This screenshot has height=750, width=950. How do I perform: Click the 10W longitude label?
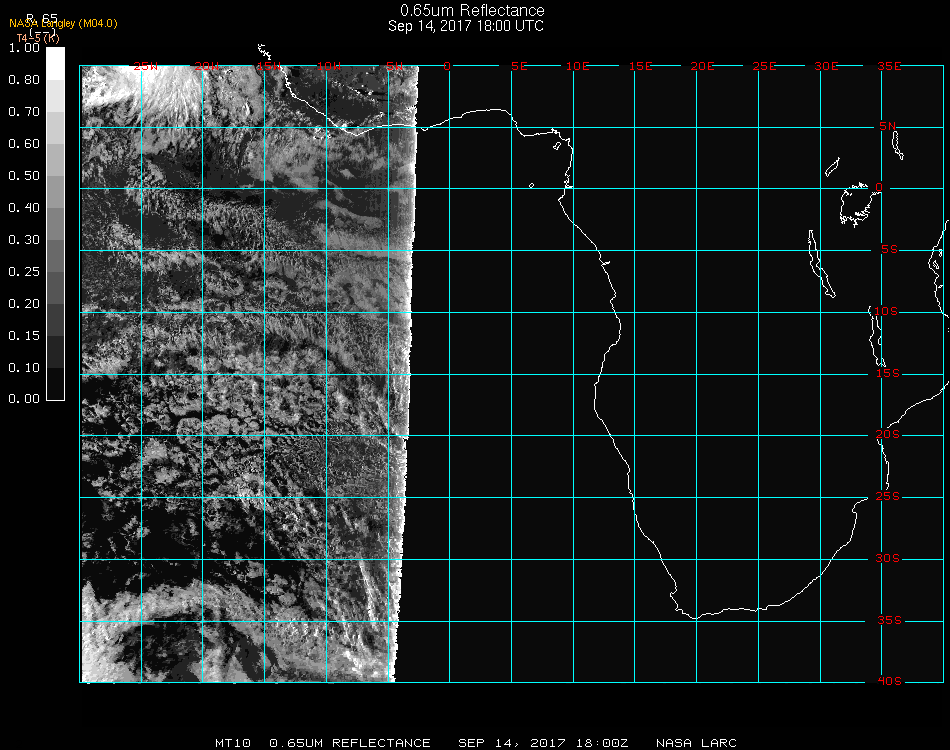(x=329, y=66)
